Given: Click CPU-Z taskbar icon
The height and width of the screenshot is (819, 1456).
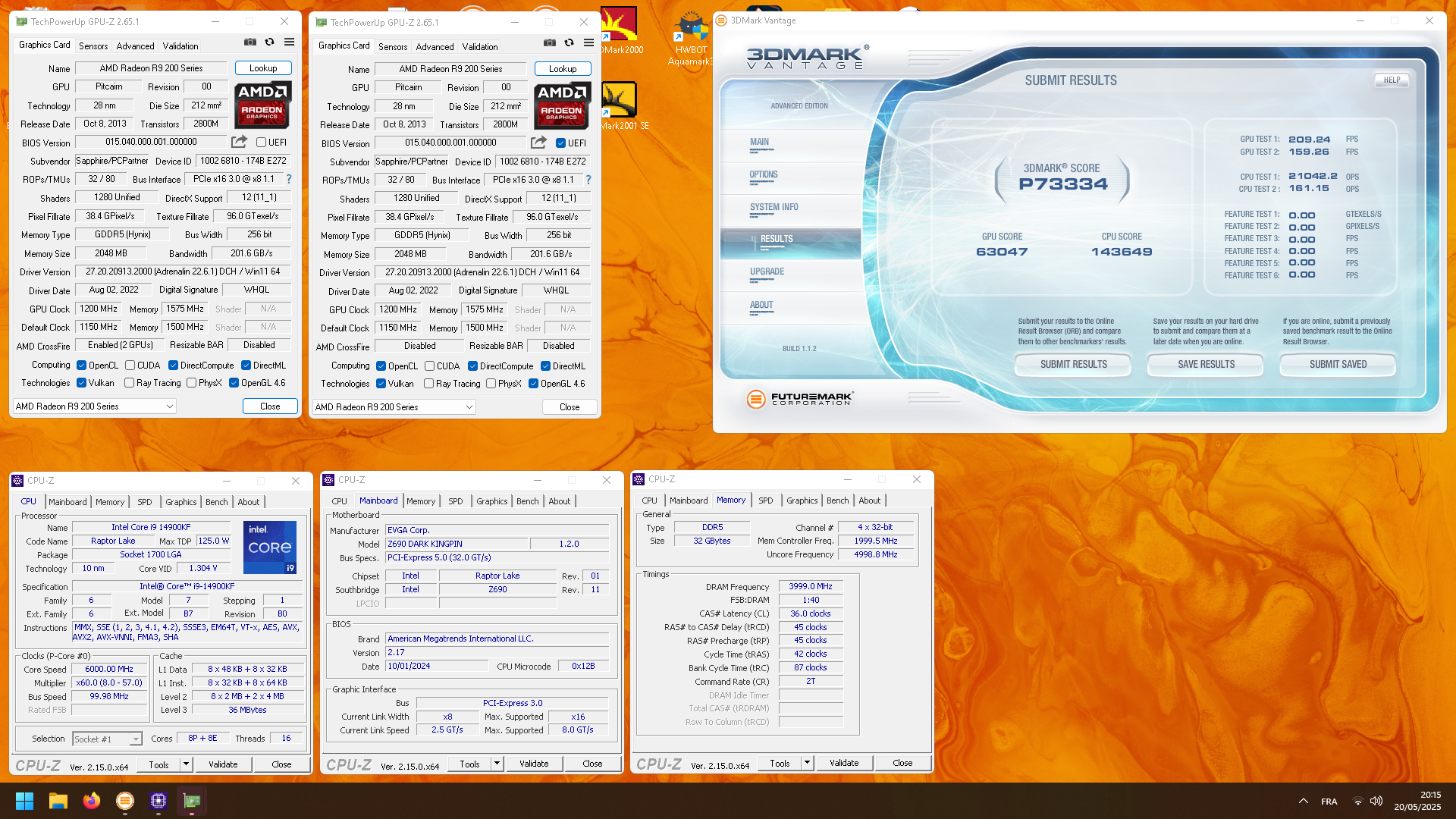Looking at the screenshot, I should (x=158, y=801).
